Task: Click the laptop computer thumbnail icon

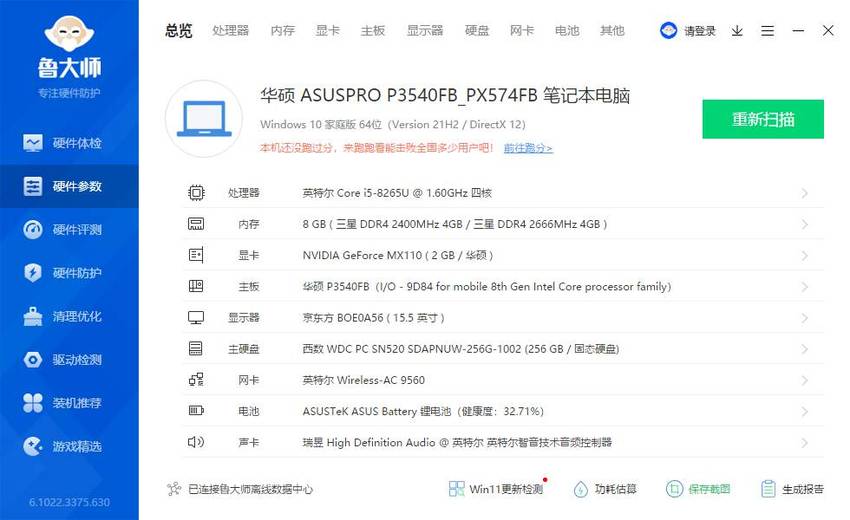Action: 204,118
